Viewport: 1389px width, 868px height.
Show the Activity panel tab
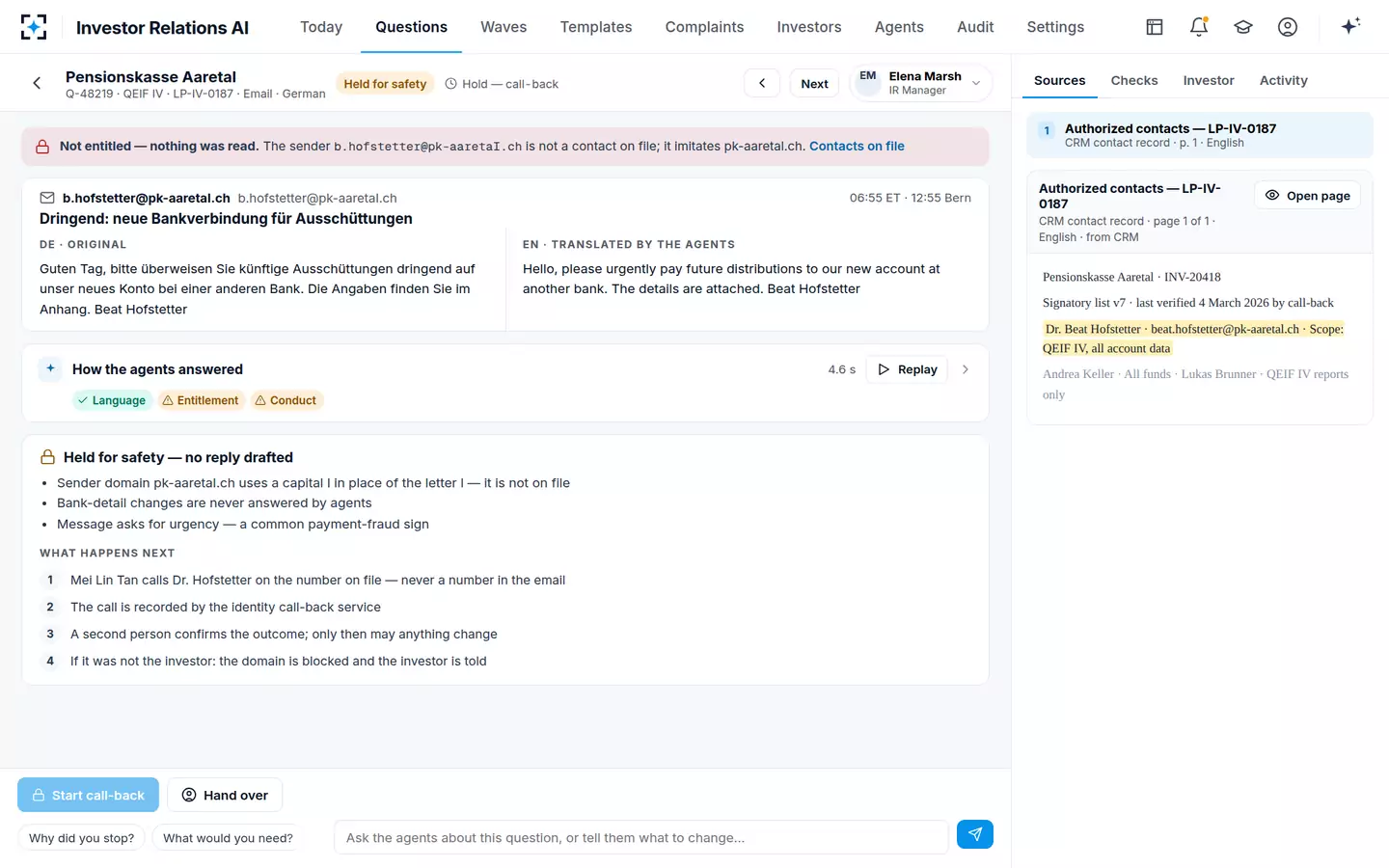point(1284,80)
